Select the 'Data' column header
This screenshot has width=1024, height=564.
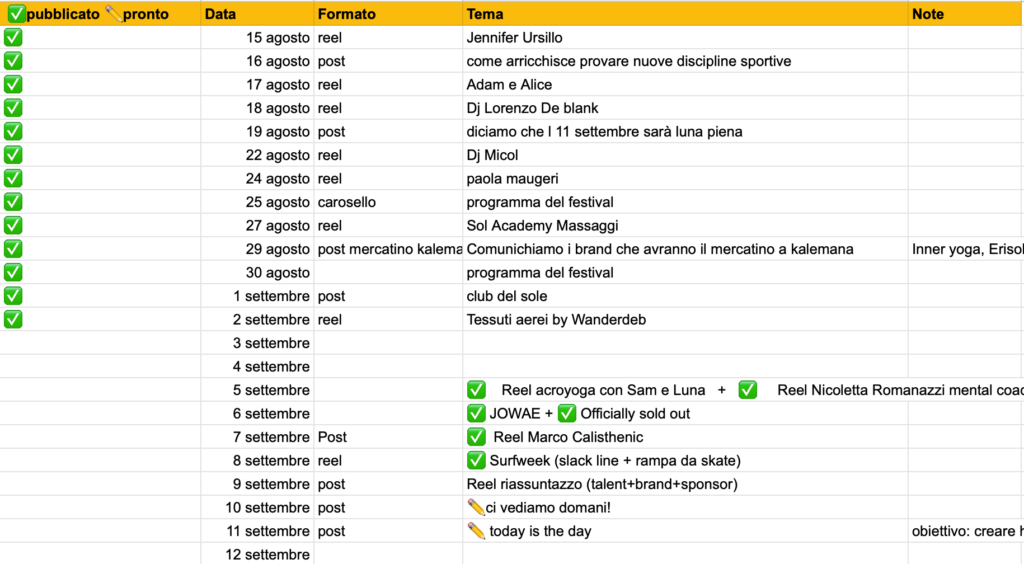[220, 14]
